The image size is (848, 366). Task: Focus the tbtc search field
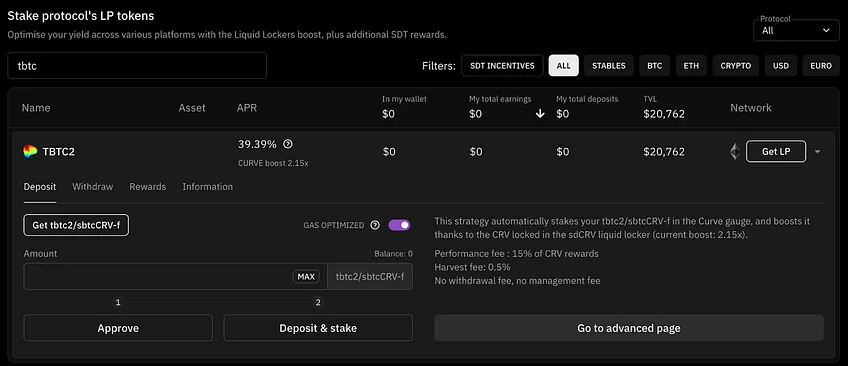point(137,65)
